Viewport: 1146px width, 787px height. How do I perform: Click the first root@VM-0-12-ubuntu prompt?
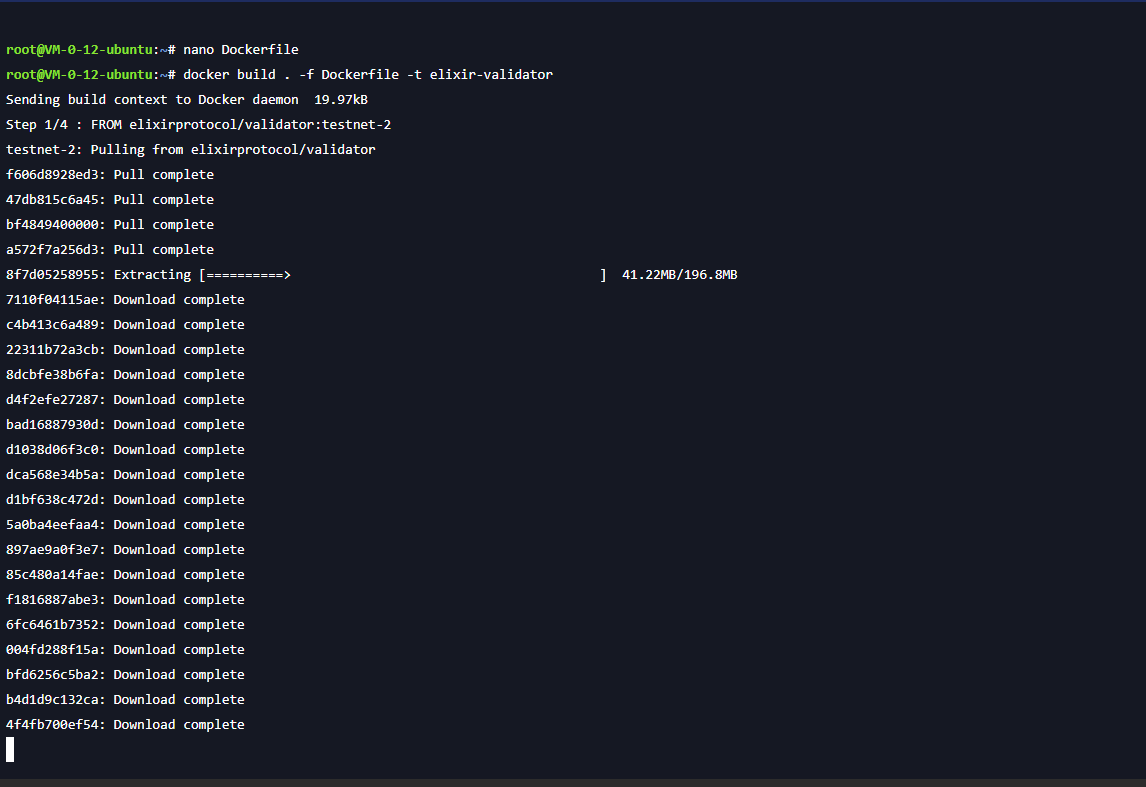point(91,50)
